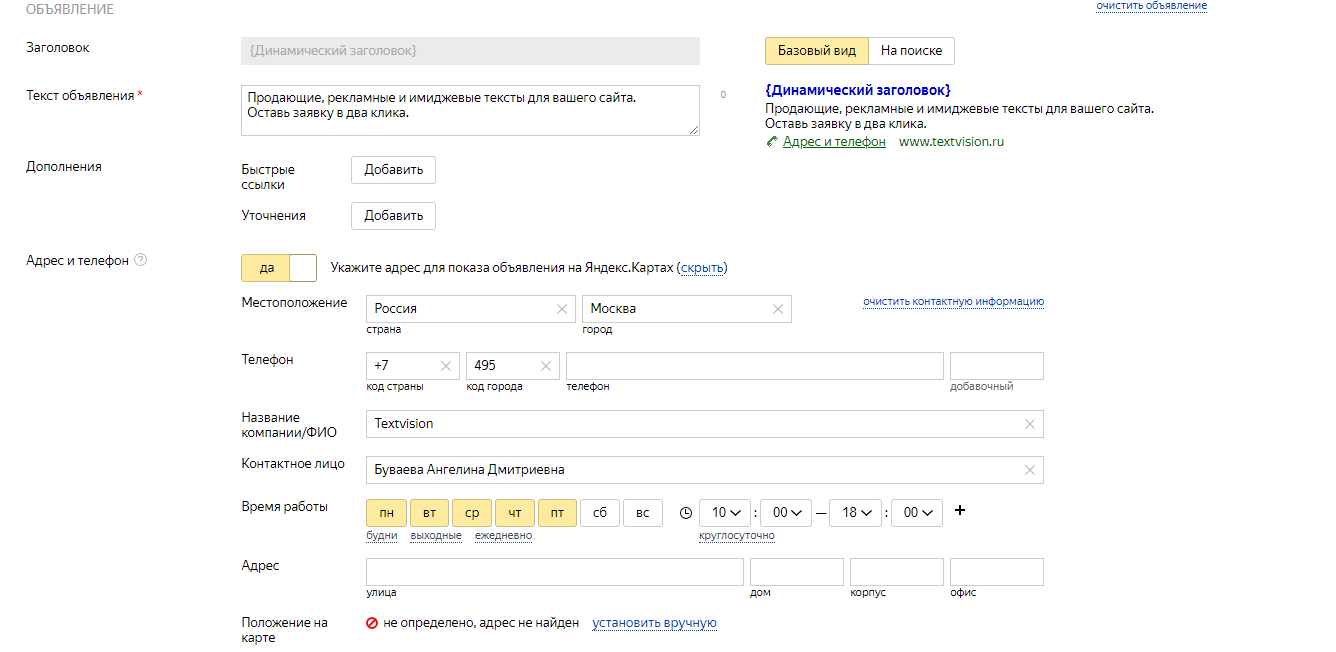Viewport: 1336px width, 652px height.
Task: Click the help question mark next to Адрес и телефон
Action: [x=141, y=260]
